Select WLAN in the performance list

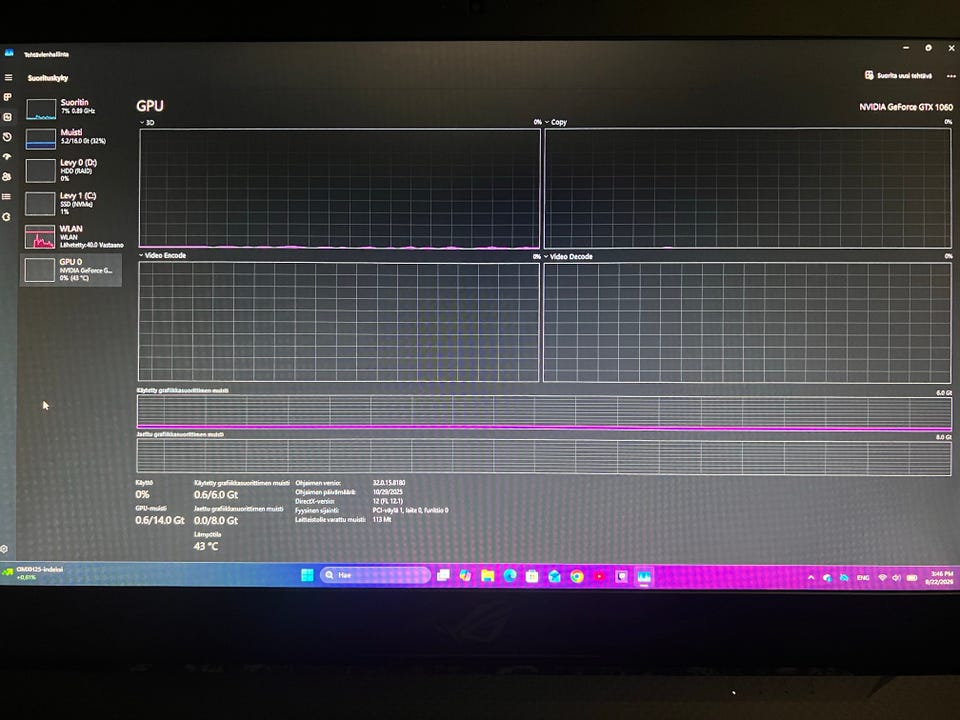point(73,236)
